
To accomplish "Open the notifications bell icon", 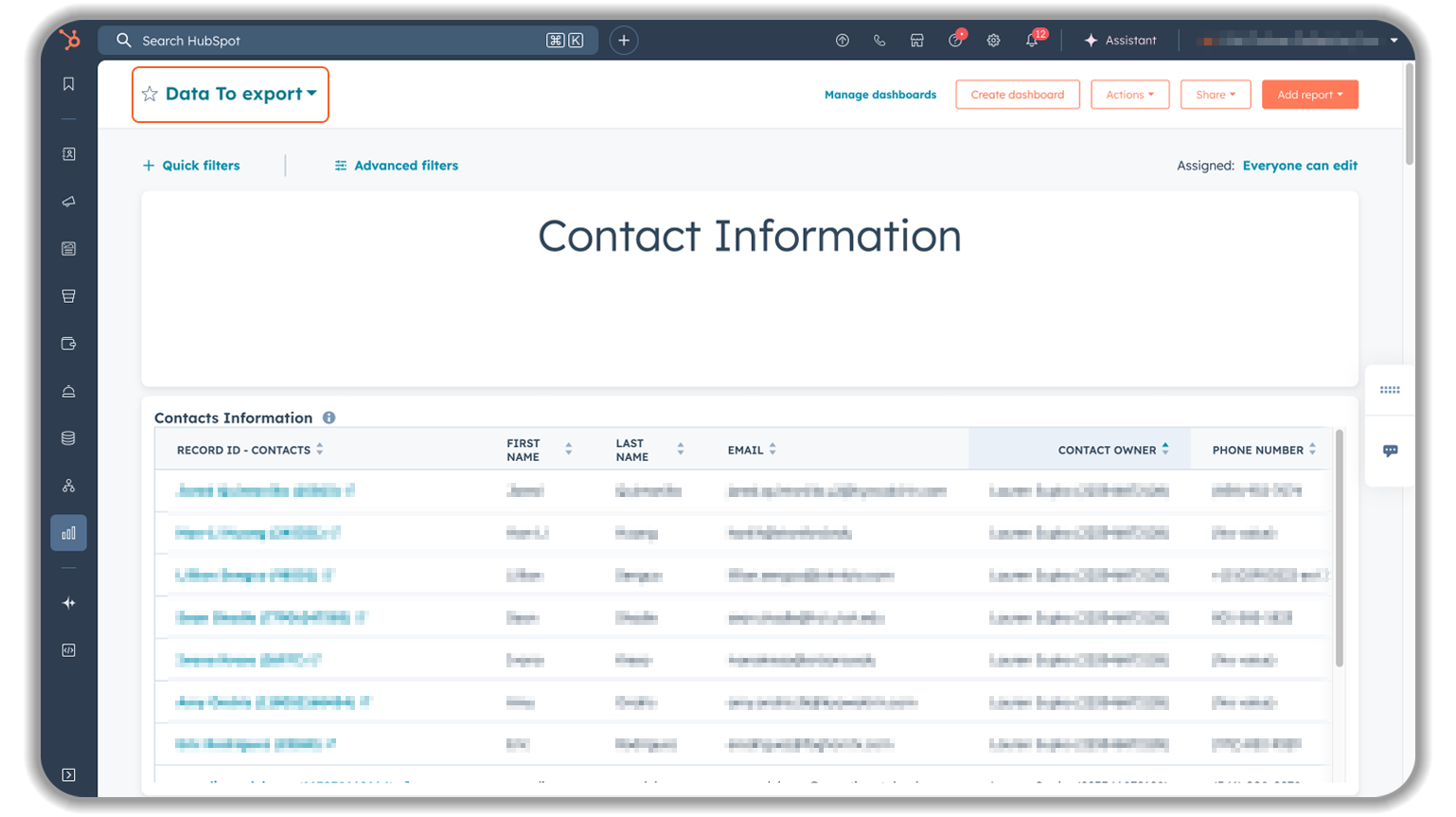I will [1032, 41].
